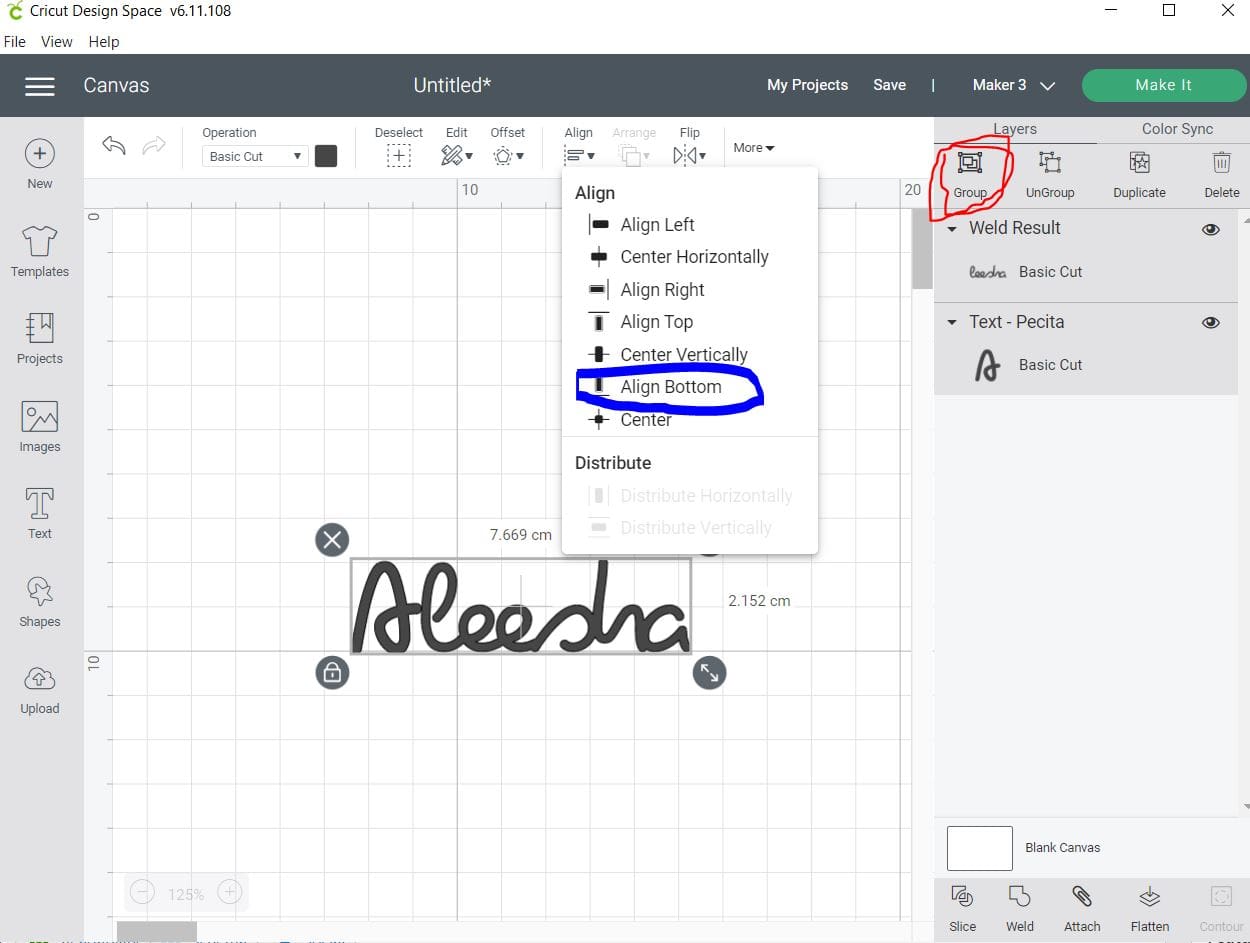This screenshot has width=1250, height=943.
Task: Select the Pecita Basic Cut row
Action: 1086,366
